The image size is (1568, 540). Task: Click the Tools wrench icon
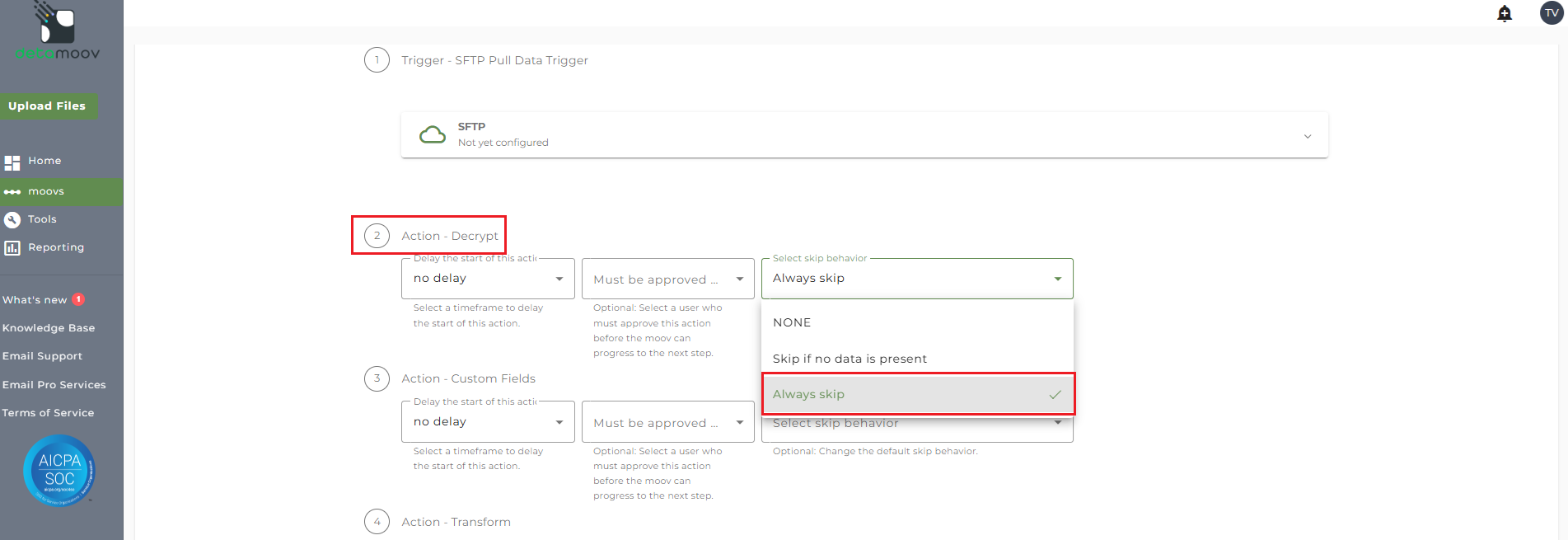[12, 219]
